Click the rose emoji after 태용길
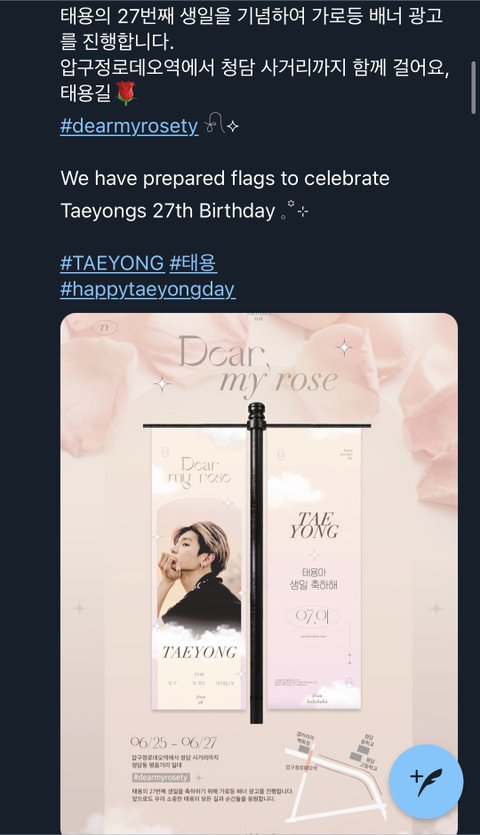 click(126, 93)
